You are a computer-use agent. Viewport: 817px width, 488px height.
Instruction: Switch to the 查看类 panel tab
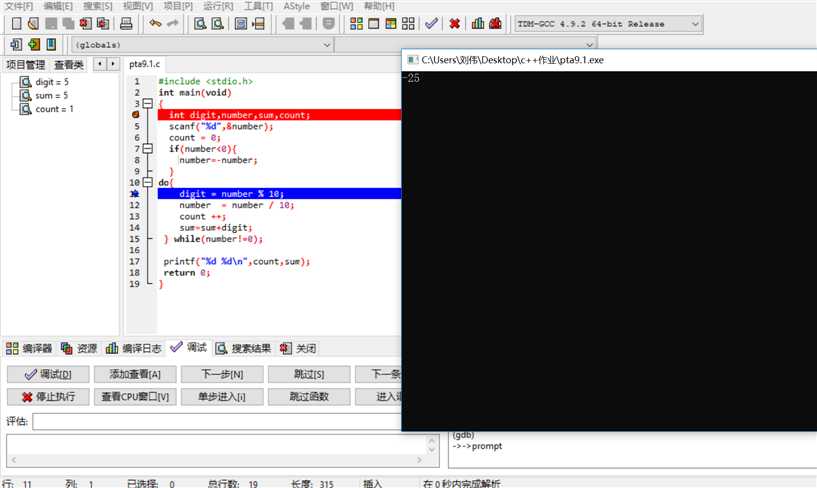point(69,65)
